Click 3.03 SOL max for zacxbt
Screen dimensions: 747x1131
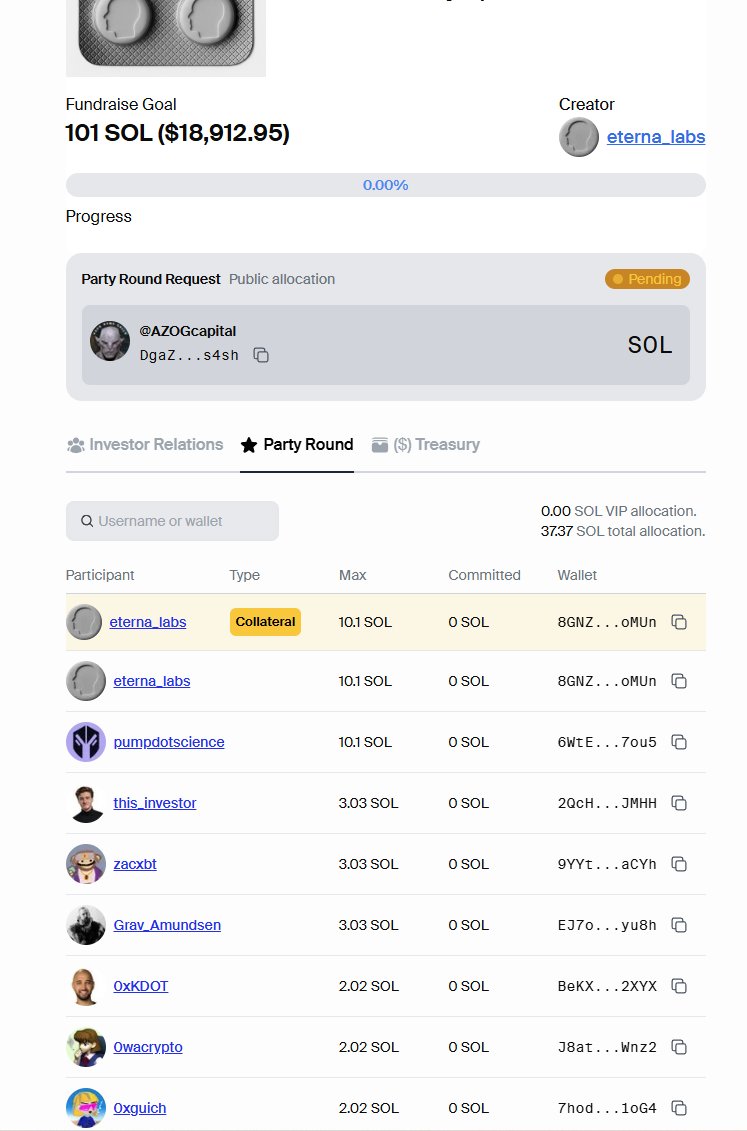(368, 864)
